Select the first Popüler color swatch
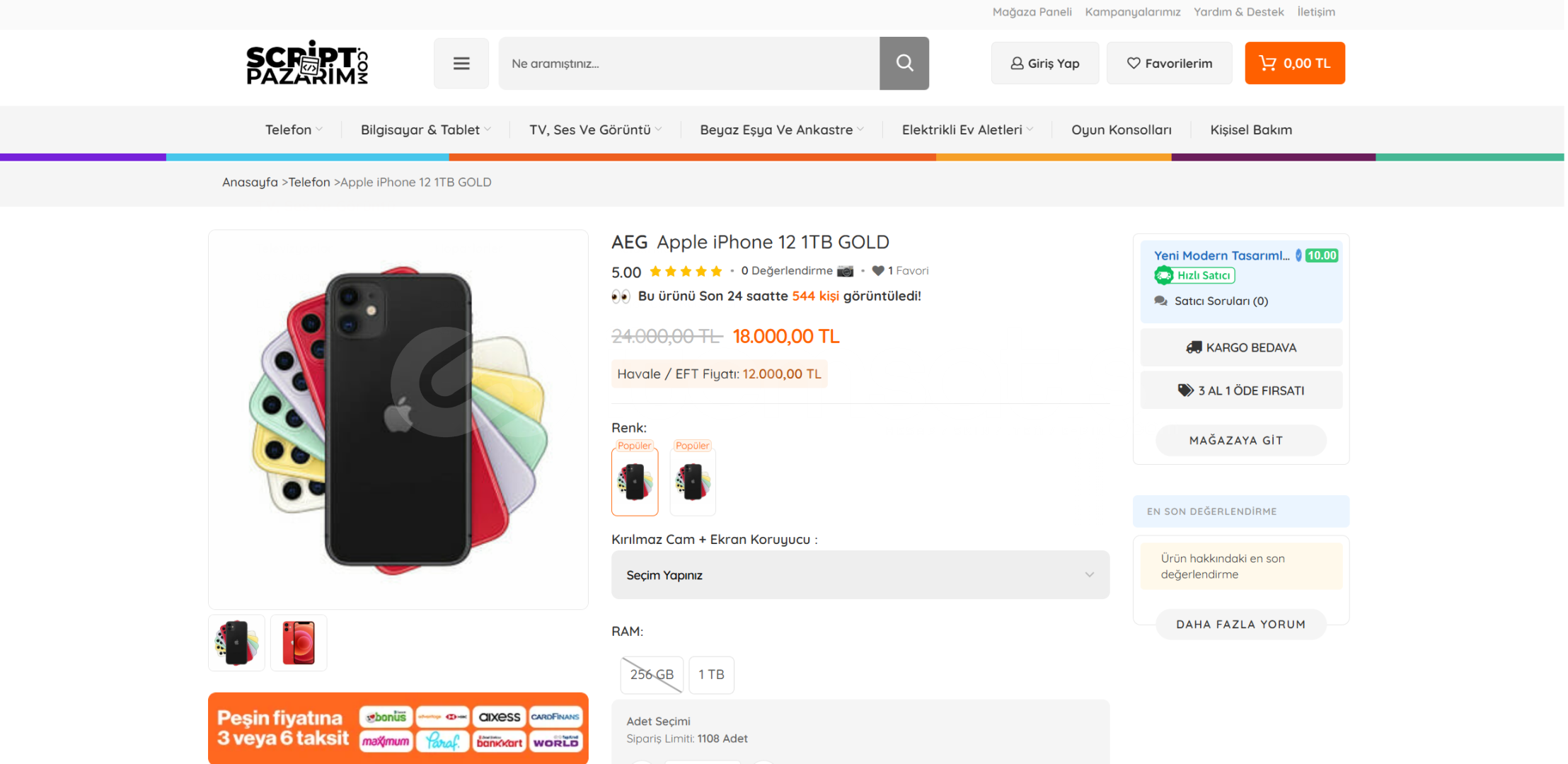1568x764 pixels. [x=635, y=481]
